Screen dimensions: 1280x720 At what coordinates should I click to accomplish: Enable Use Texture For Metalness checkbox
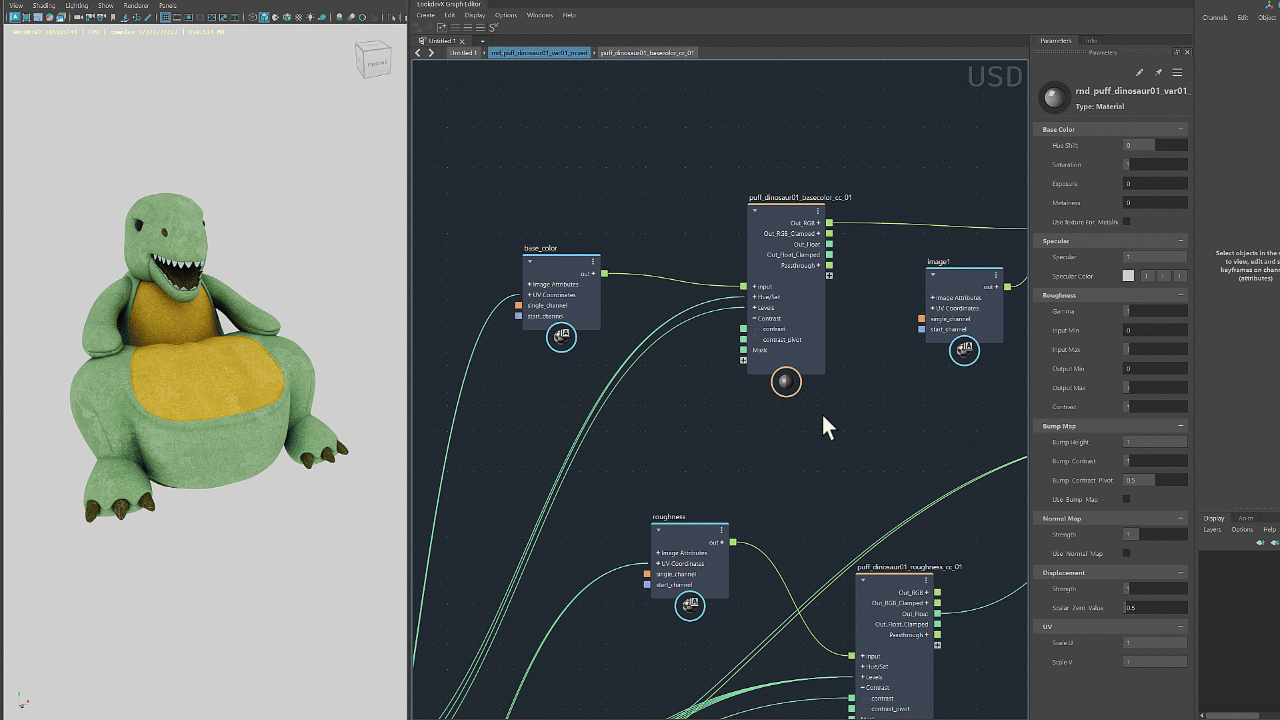point(1126,222)
